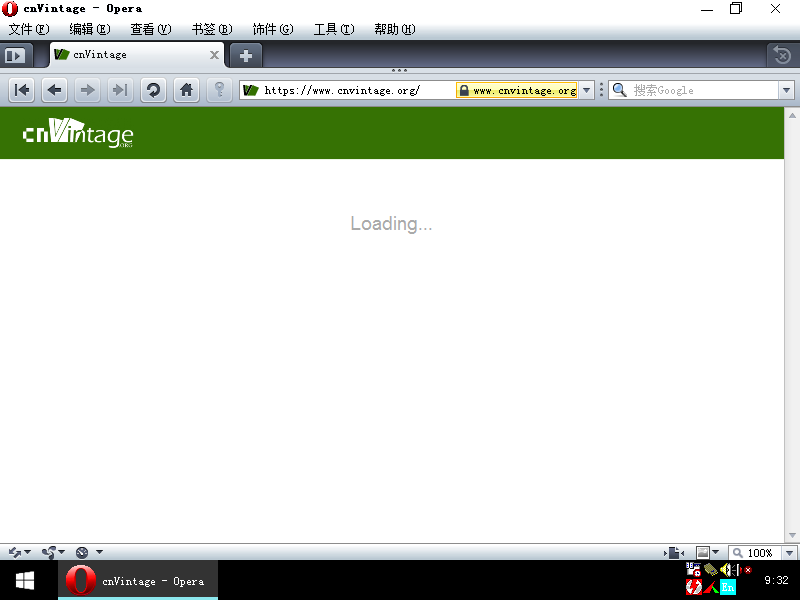The width and height of the screenshot is (800, 600).
Task: Select the cnVintage tab
Action: (x=136, y=55)
